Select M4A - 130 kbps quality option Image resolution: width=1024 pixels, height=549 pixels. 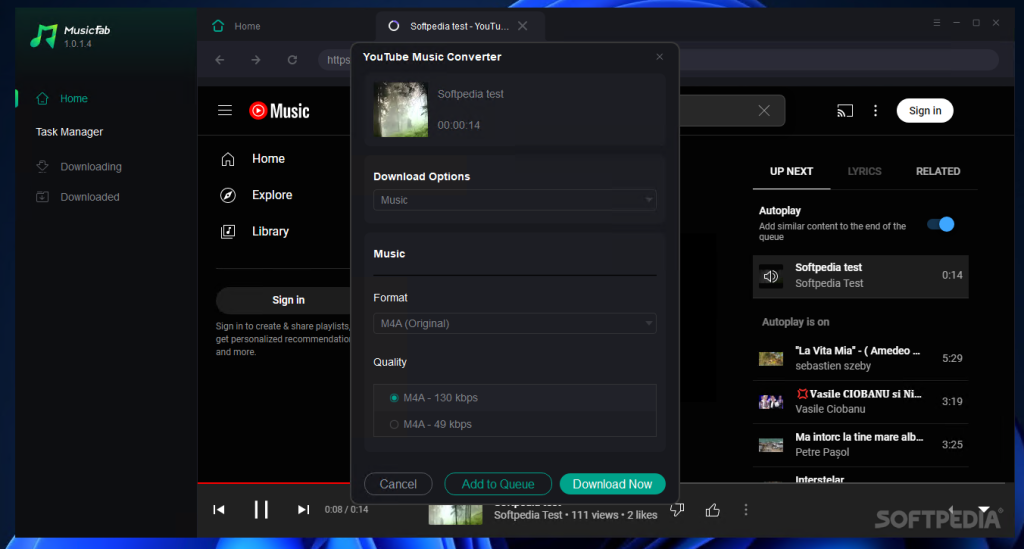pos(394,398)
